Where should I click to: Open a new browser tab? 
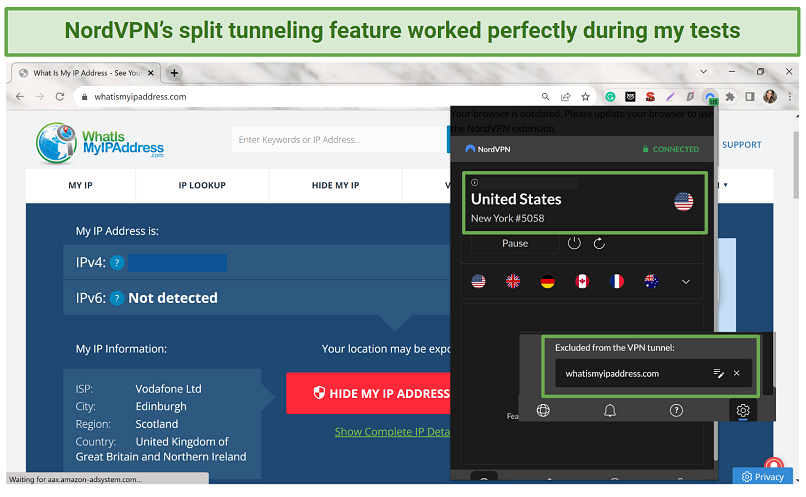(174, 73)
